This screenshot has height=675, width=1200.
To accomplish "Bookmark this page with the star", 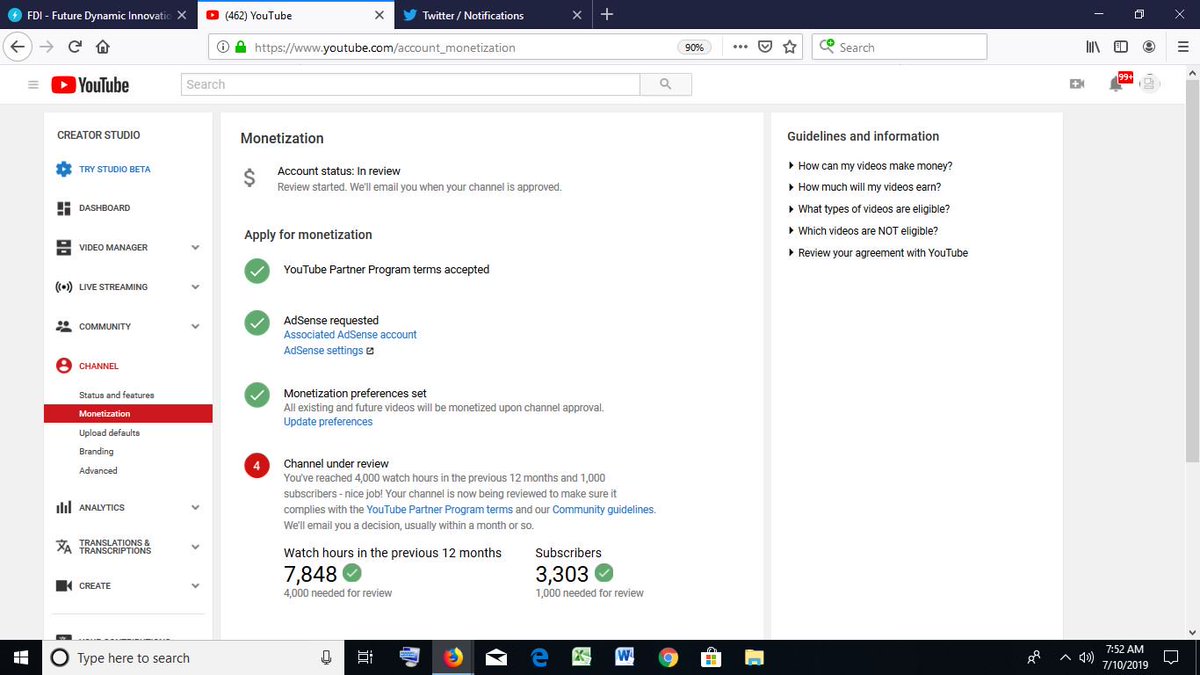I will click(790, 47).
